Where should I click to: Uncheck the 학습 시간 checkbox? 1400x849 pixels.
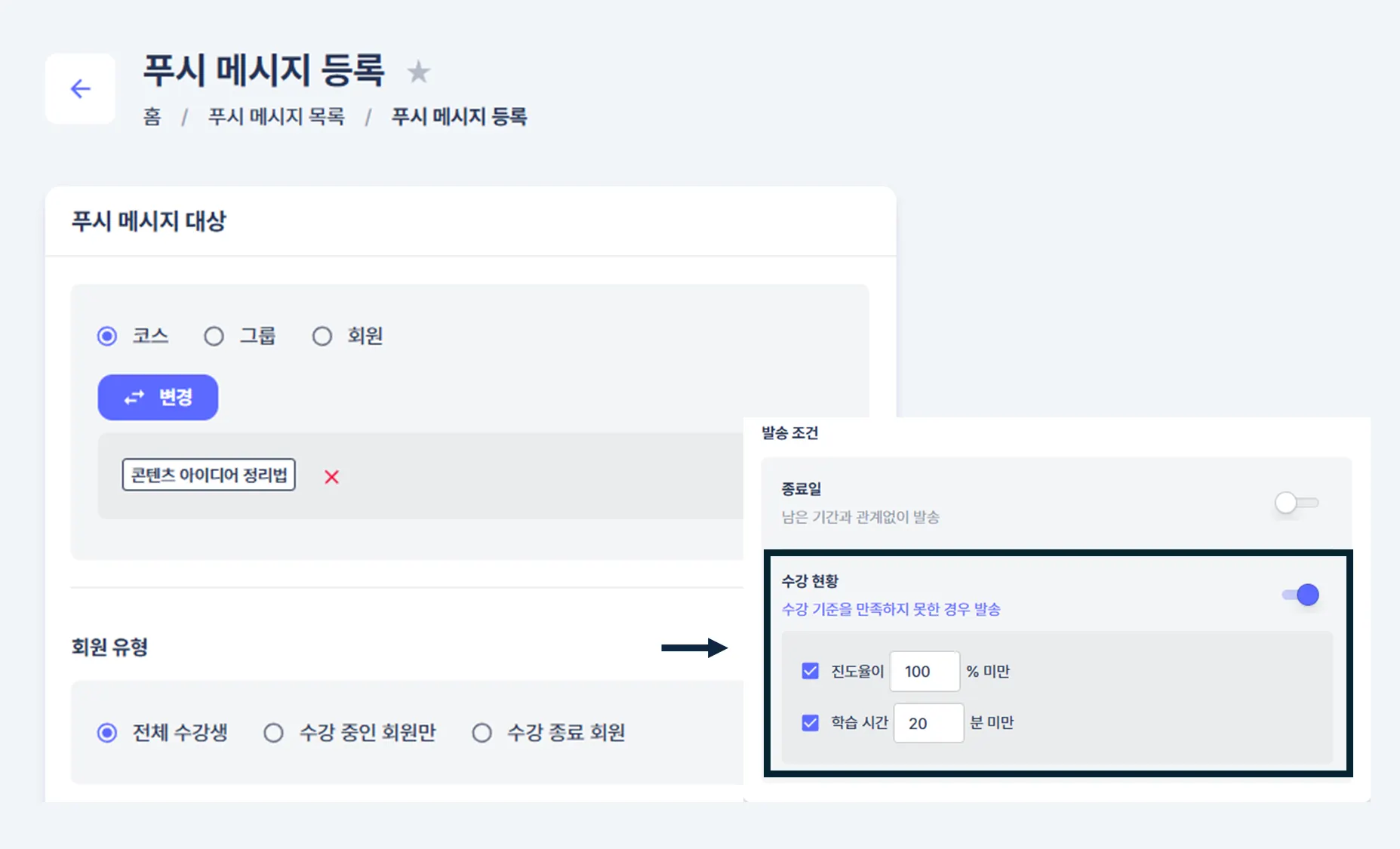click(x=810, y=723)
